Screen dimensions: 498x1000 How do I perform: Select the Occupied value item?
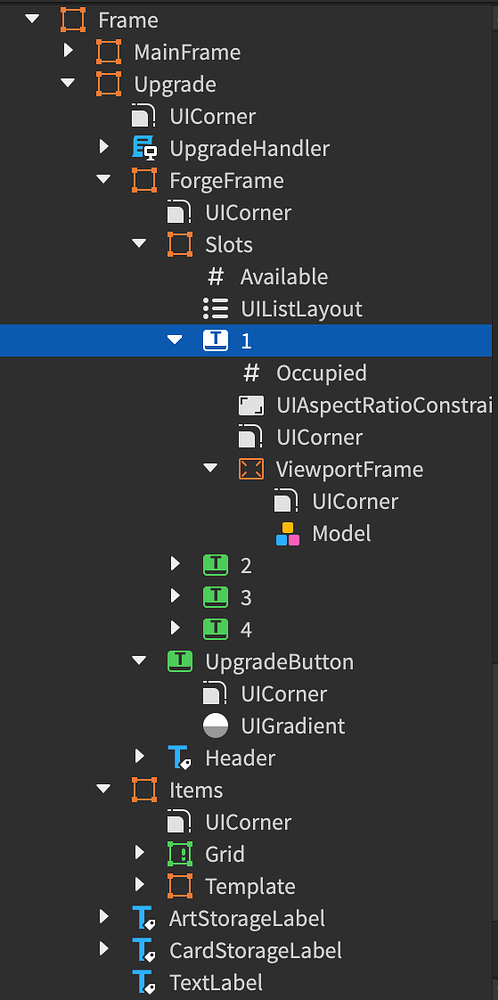click(304, 373)
